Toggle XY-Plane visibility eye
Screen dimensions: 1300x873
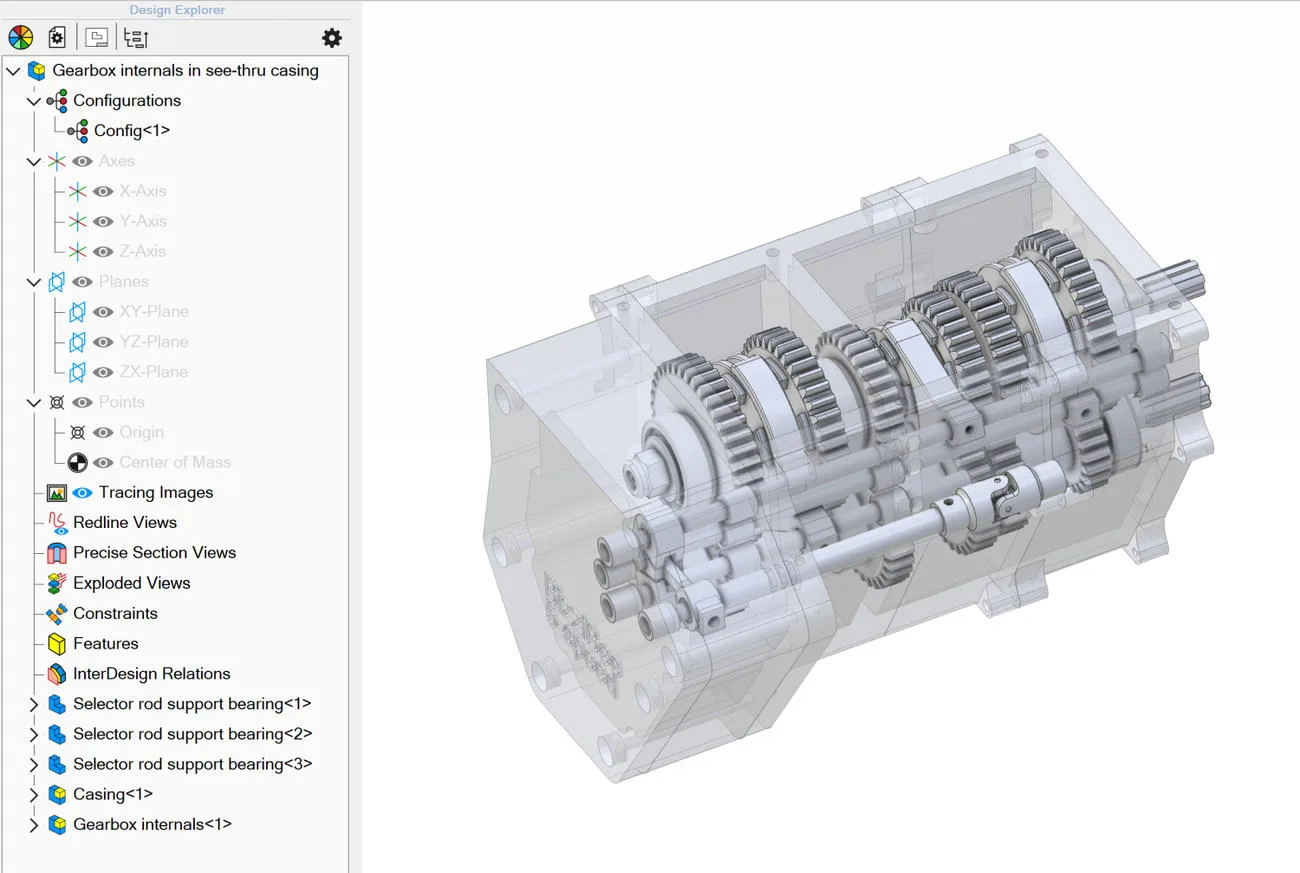tap(104, 312)
